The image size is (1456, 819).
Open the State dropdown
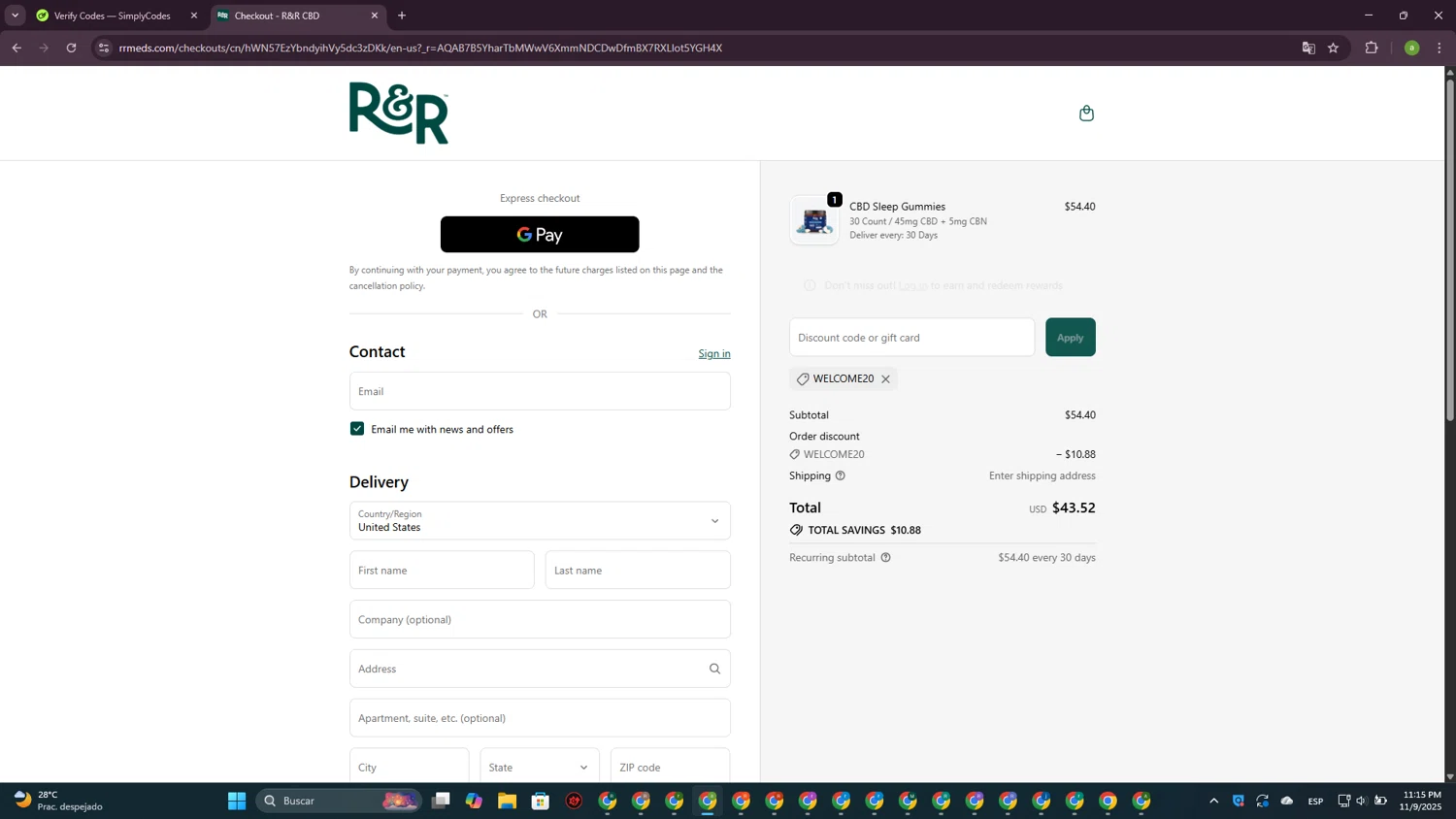tap(540, 767)
